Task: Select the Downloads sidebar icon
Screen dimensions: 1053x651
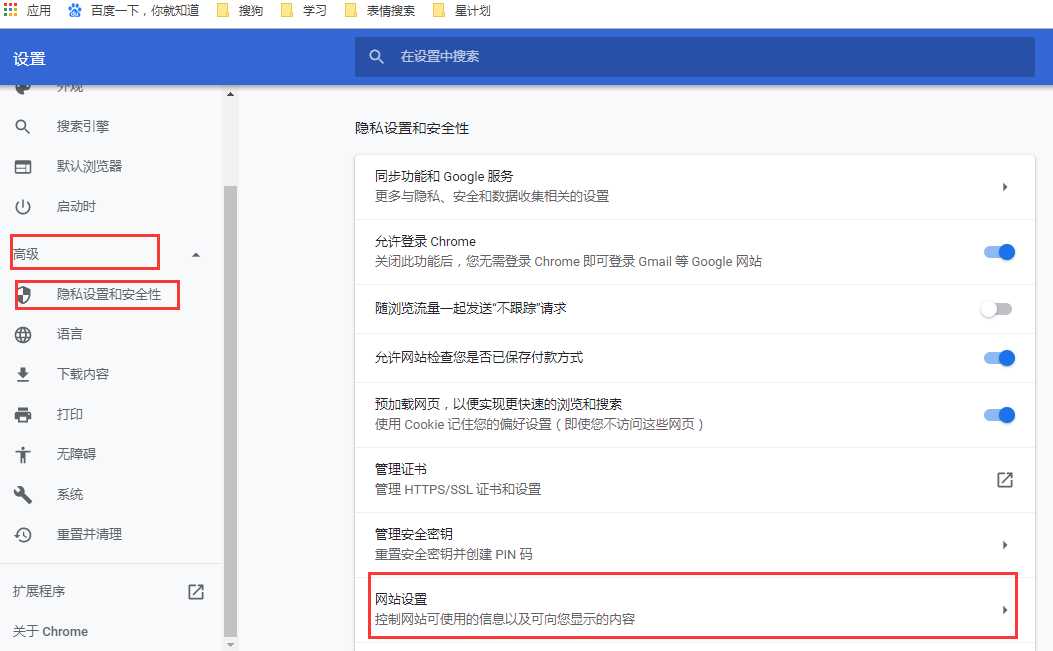Action: click(x=24, y=374)
